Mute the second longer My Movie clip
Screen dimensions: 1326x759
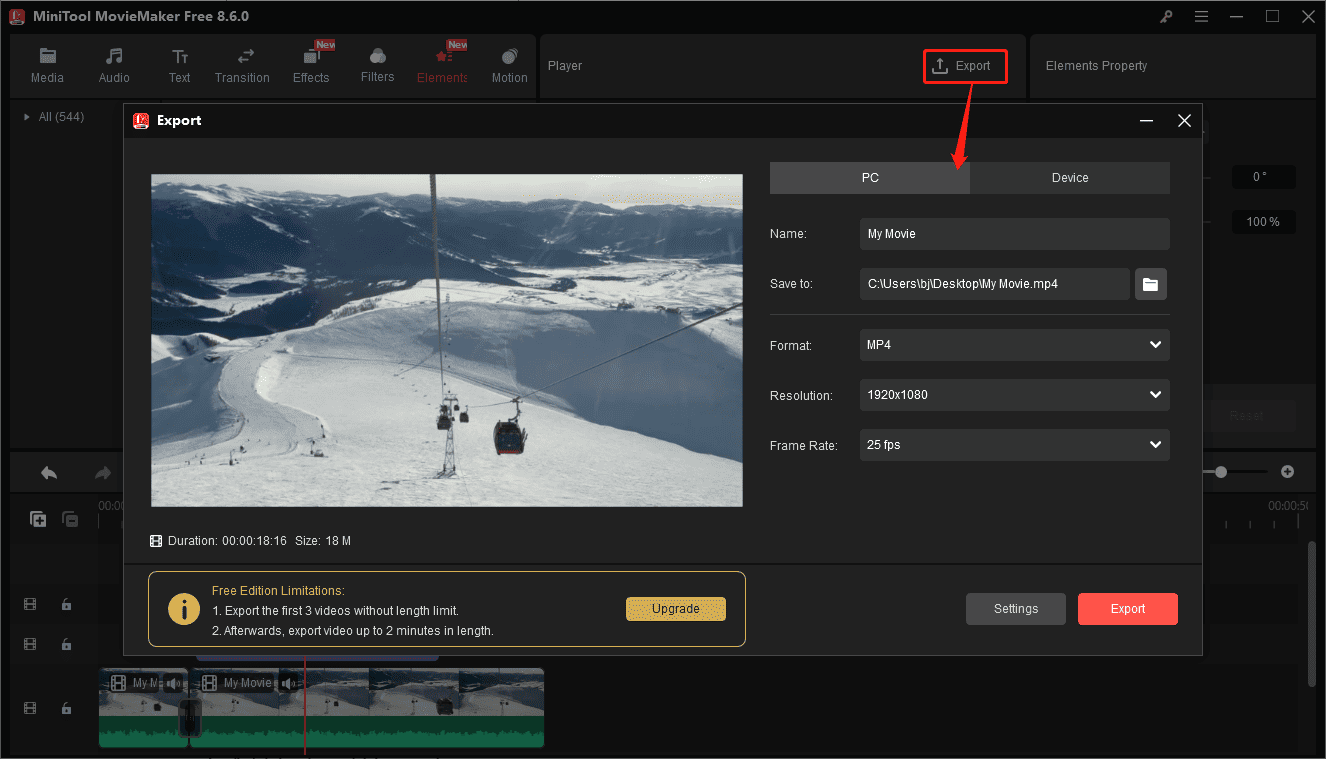click(x=289, y=684)
